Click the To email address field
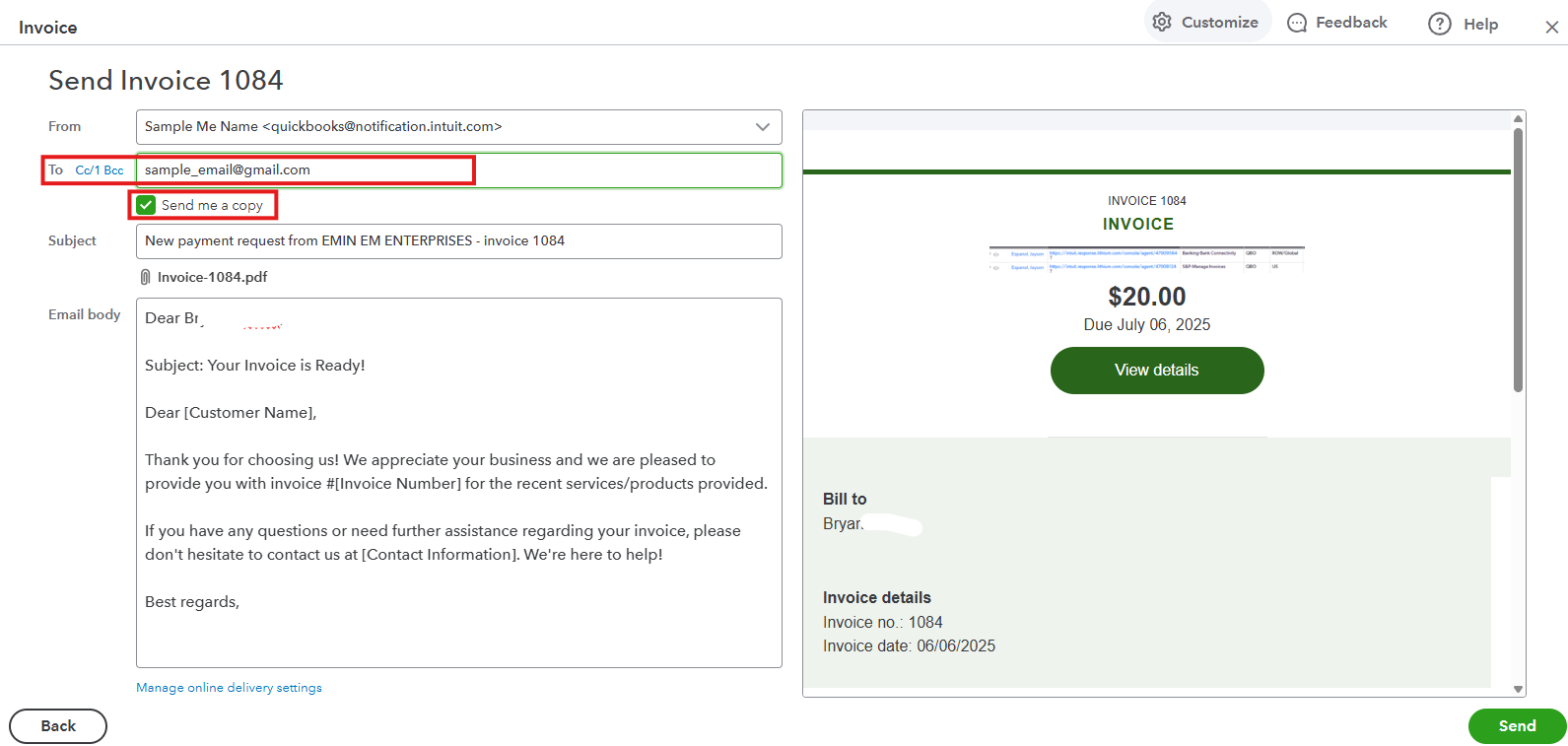The image size is (1568, 746). tap(458, 170)
